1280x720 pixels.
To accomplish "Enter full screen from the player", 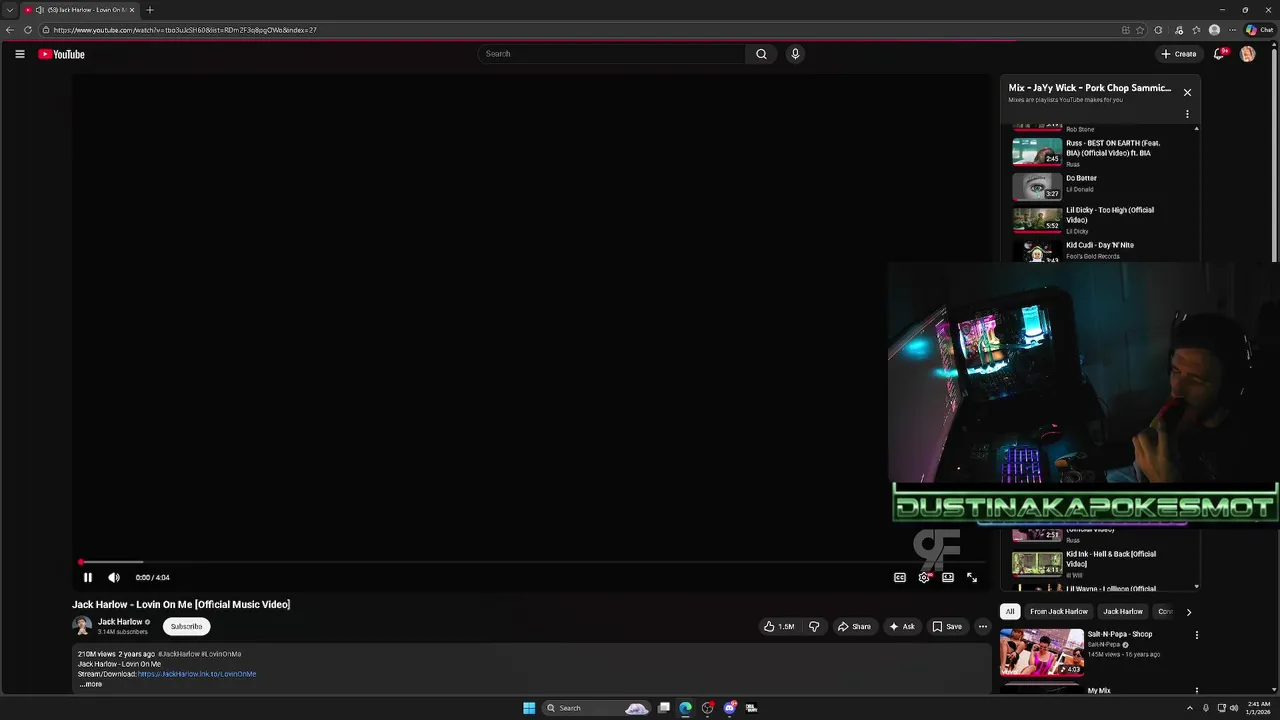I will (x=972, y=577).
